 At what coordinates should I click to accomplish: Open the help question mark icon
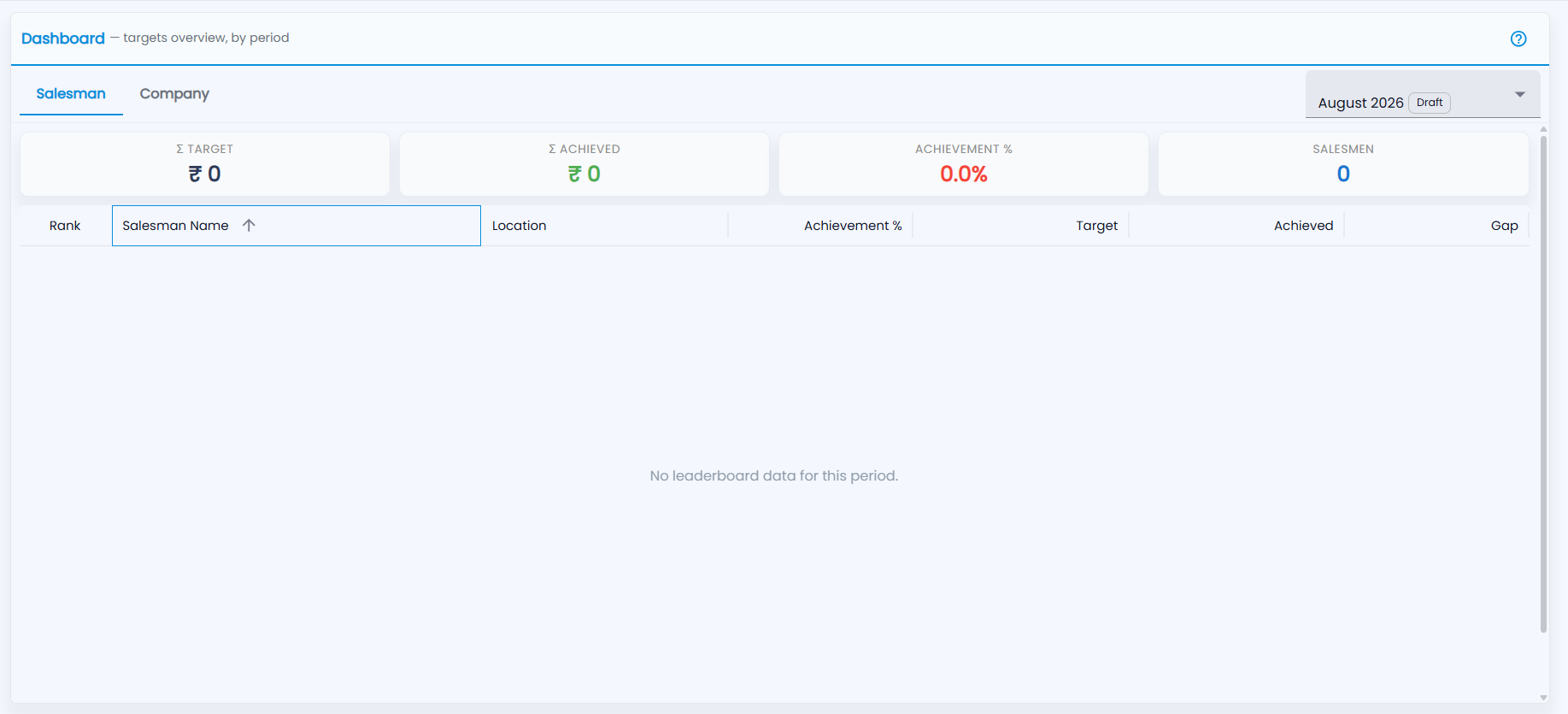click(1518, 38)
